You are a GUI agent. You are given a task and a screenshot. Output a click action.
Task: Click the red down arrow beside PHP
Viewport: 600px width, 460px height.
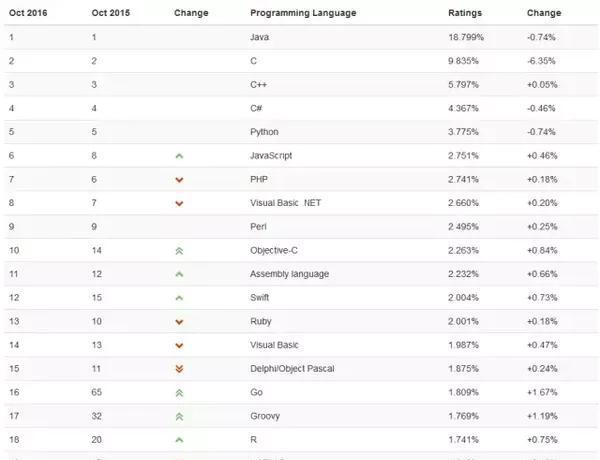(179, 180)
